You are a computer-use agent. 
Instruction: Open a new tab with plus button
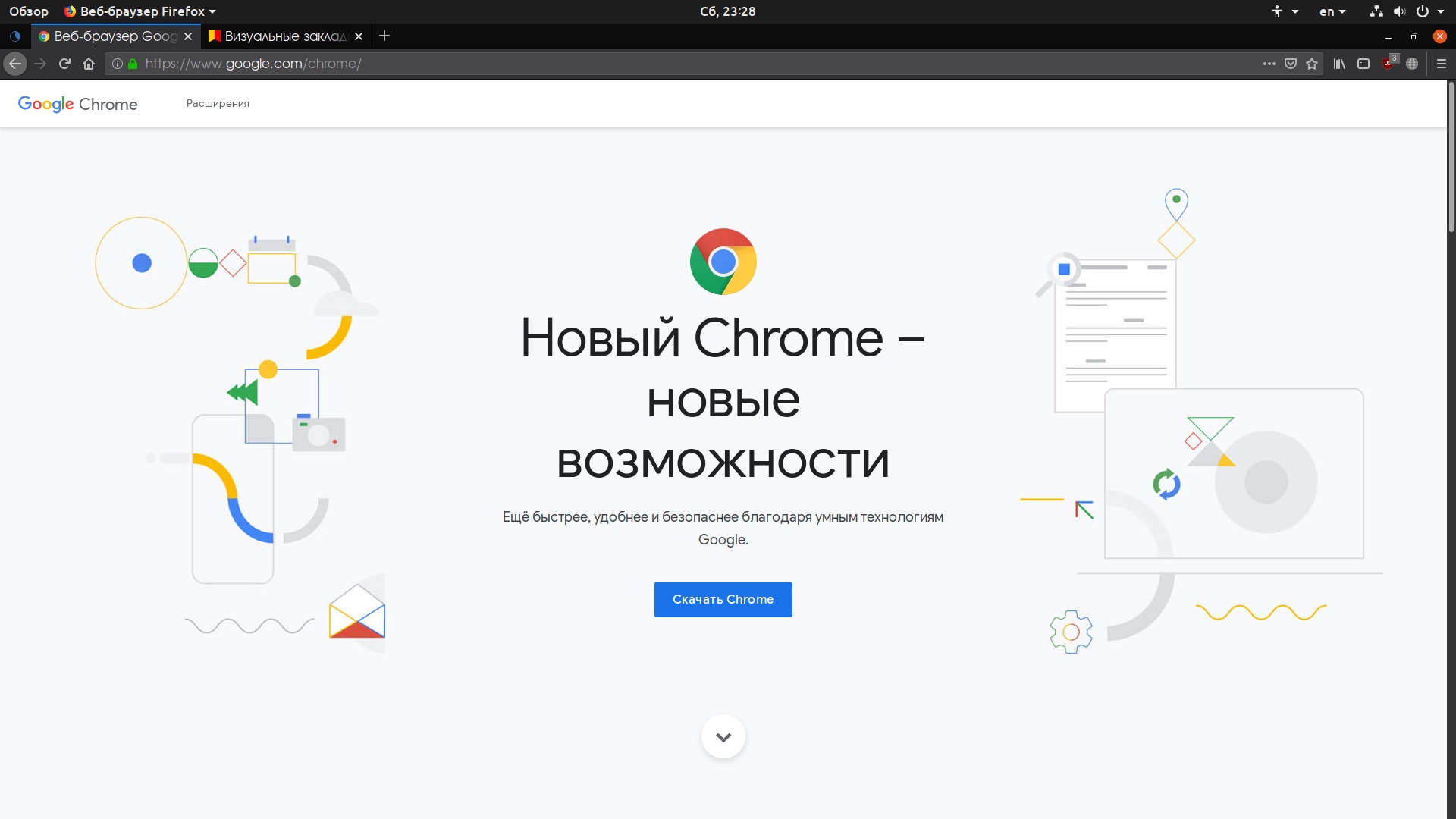click(384, 36)
